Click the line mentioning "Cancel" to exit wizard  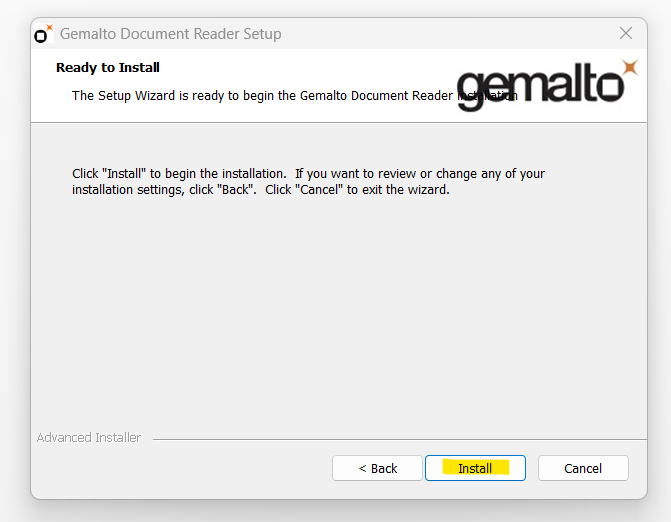[261, 190]
